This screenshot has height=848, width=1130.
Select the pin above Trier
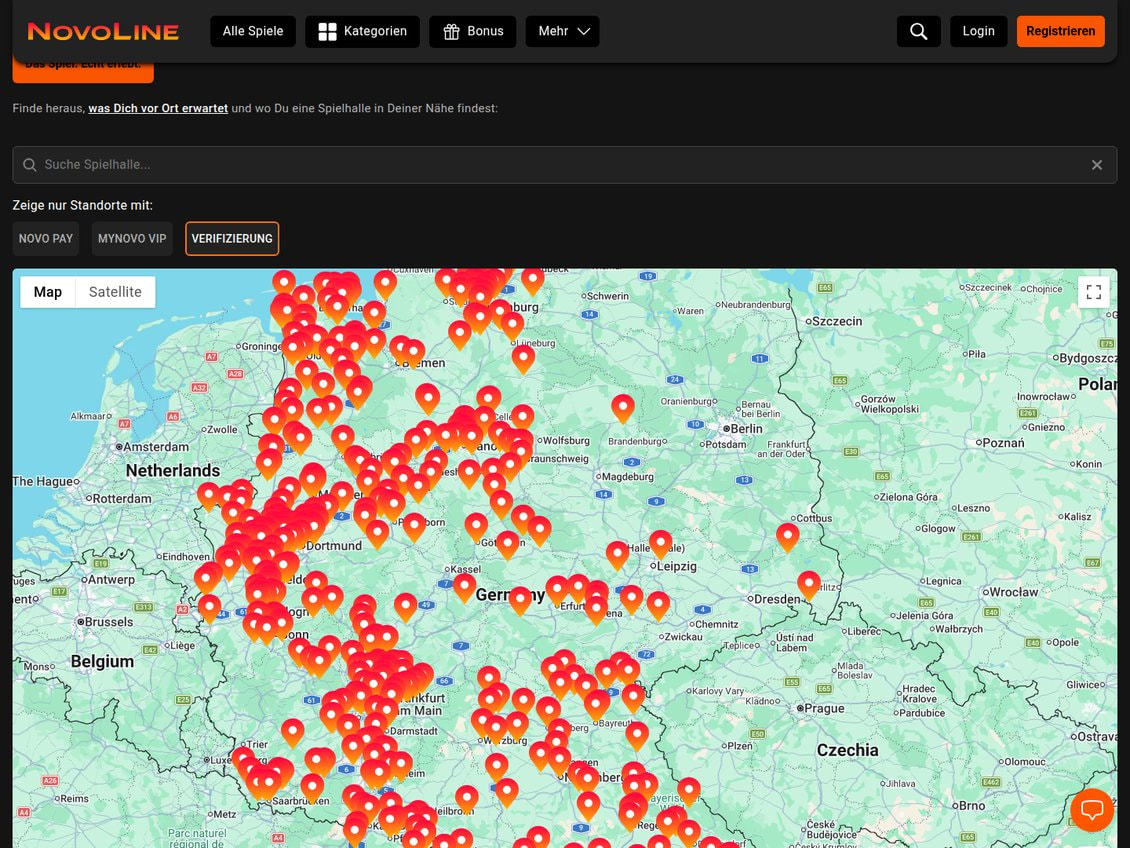pyautogui.click(x=292, y=732)
